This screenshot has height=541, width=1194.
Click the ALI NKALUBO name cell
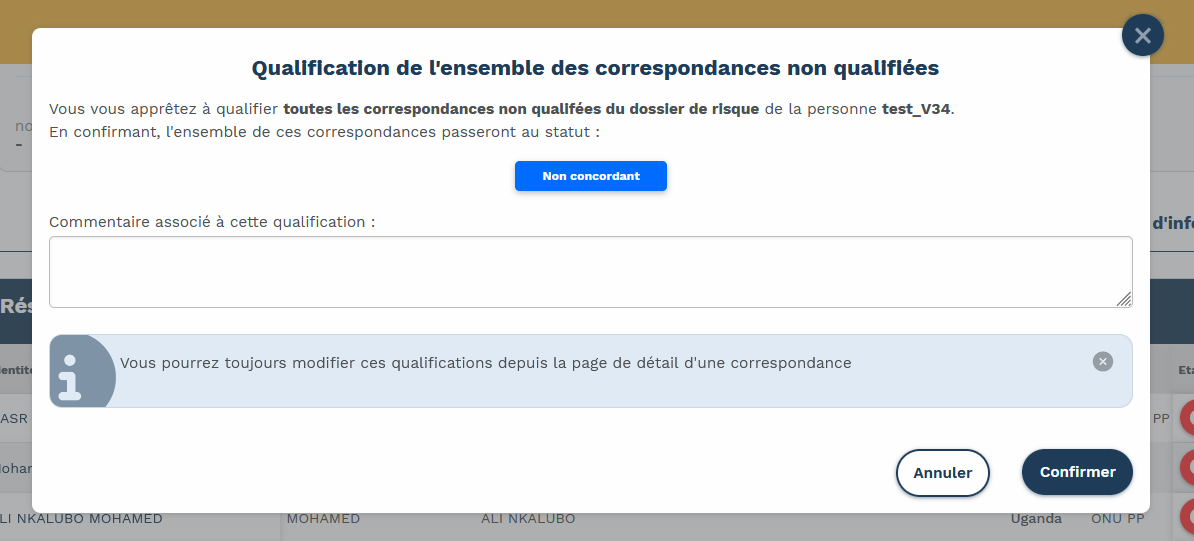click(x=528, y=519)
